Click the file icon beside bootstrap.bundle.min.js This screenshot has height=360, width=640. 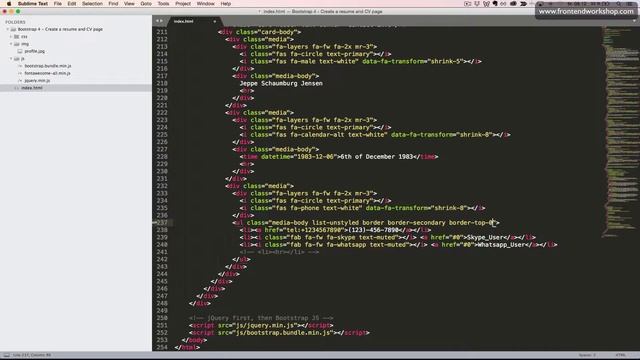click(20, 66)
